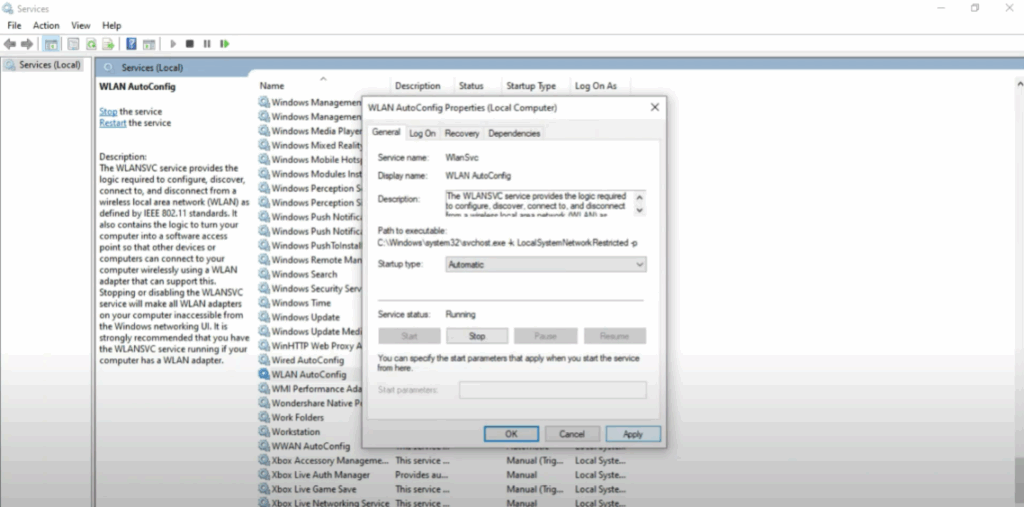Select the Windows Mixed Reality row text
The width and height of the screenshot is (1024, 507).
pos(316,145)
